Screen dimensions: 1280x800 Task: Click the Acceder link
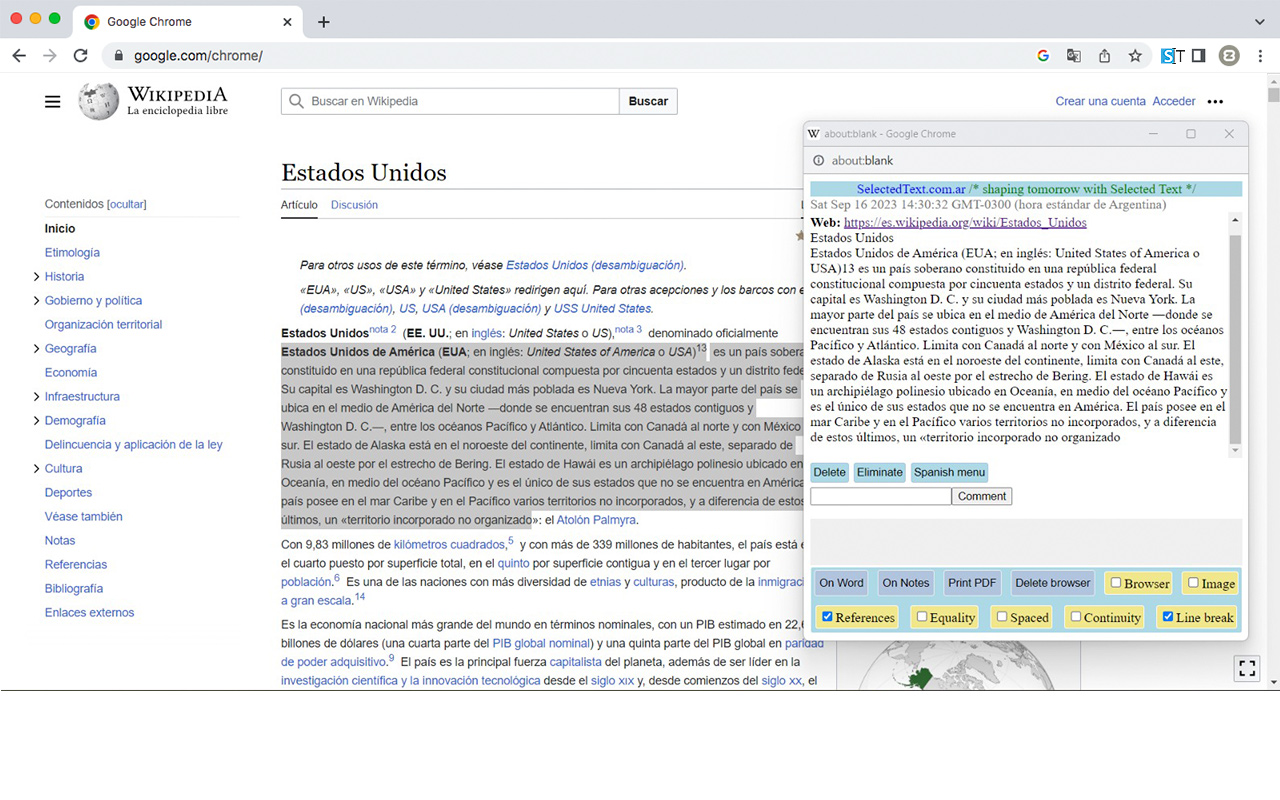(1174, 101)
